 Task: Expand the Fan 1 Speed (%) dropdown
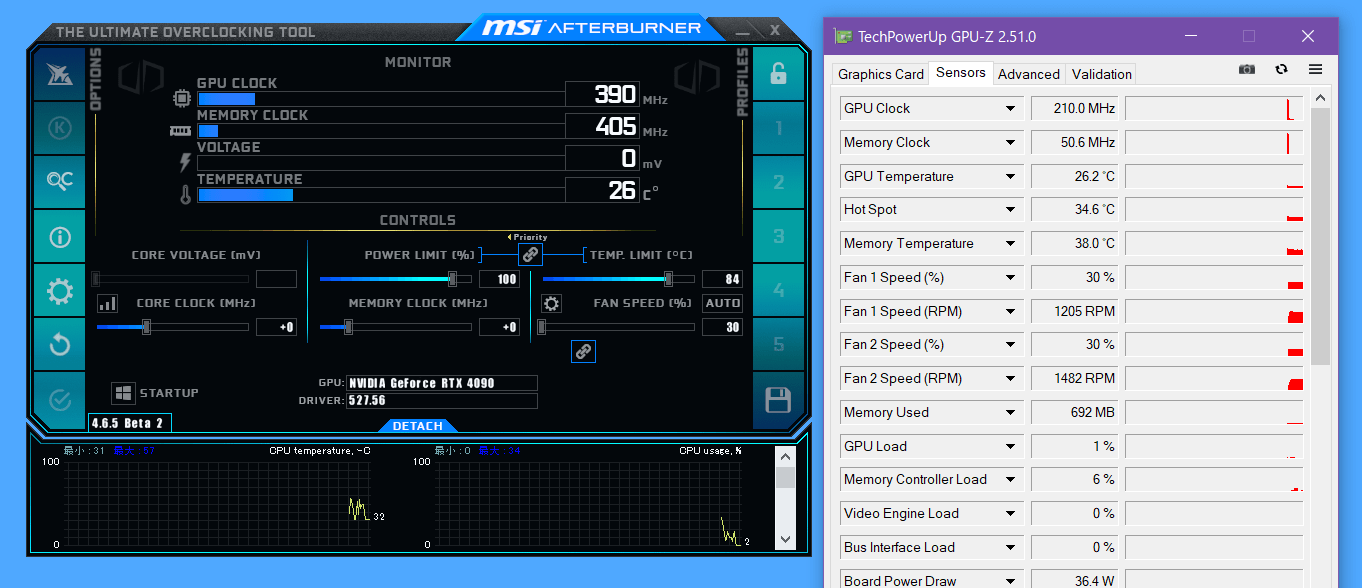1011,278
